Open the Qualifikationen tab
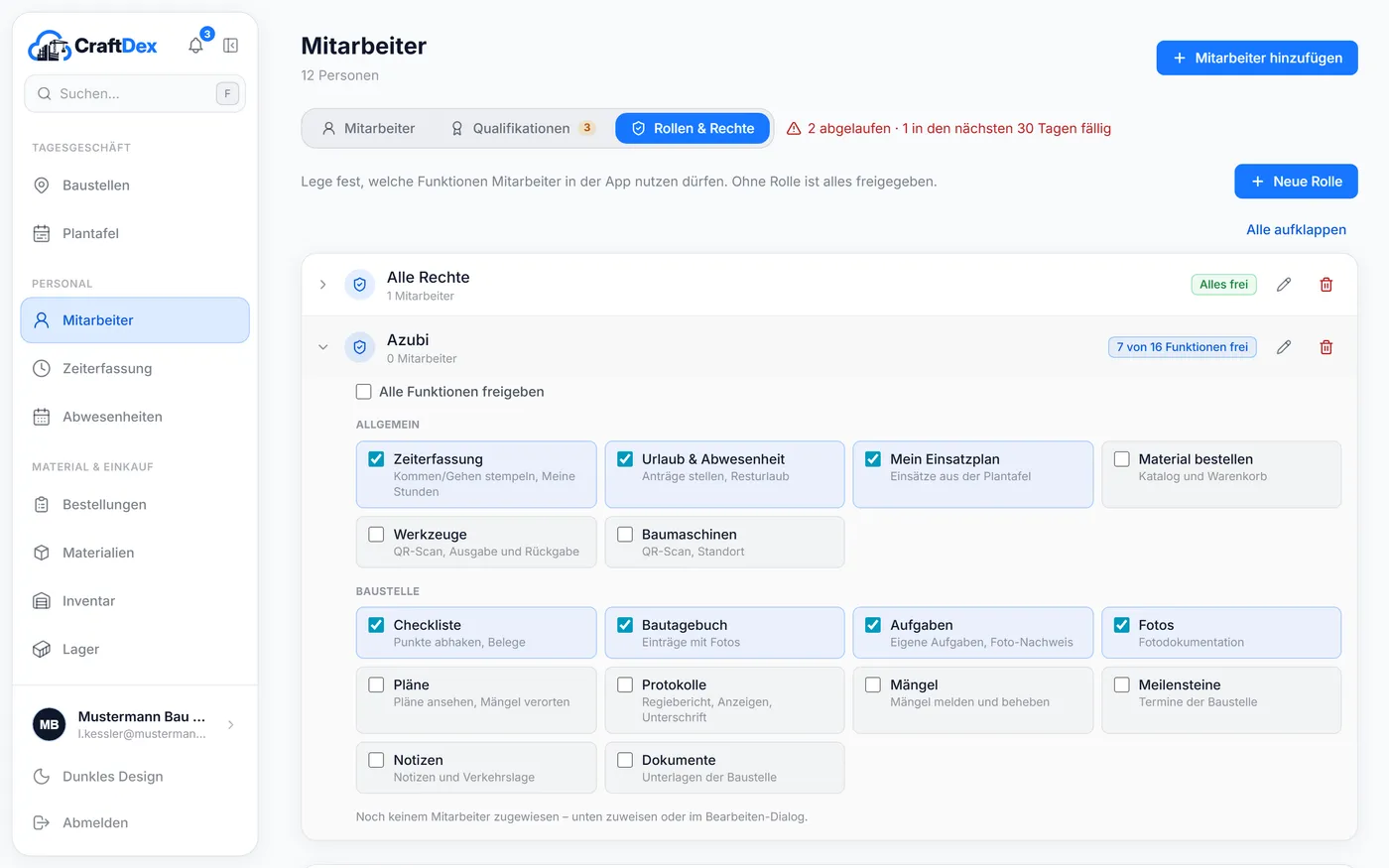1389x868 pixels. [x=522, y=129]
